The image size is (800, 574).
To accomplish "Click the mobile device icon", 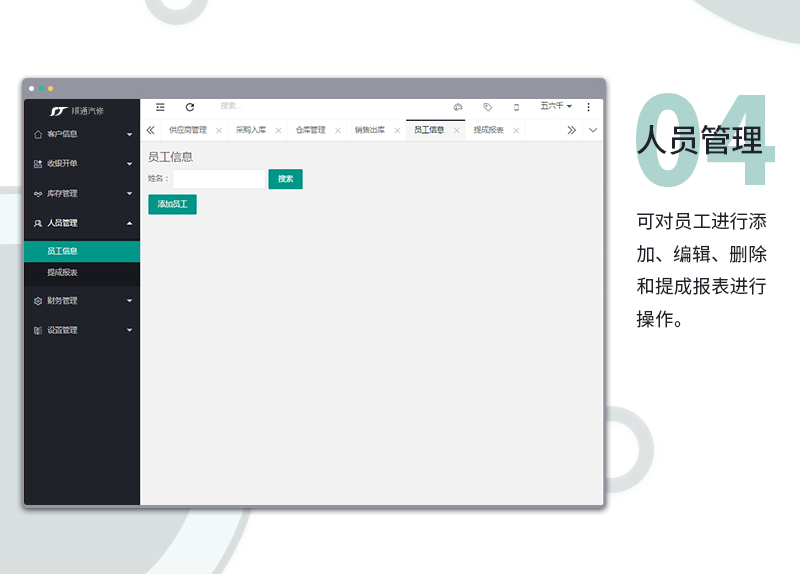I will (516, 107).
